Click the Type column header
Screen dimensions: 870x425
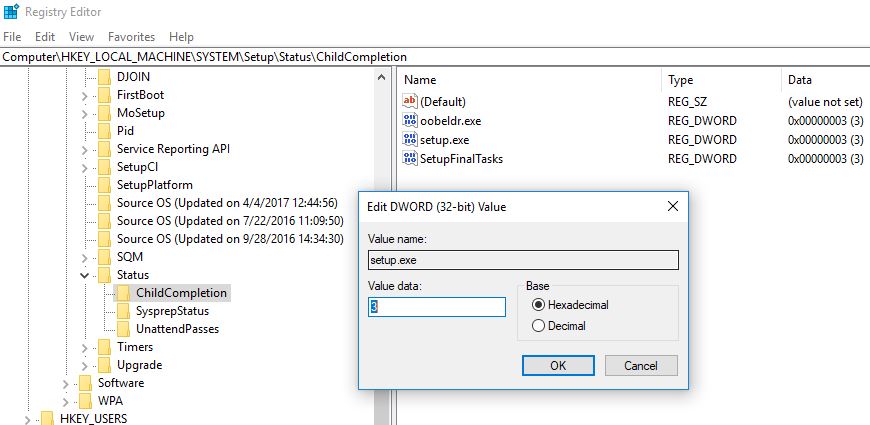681,79
